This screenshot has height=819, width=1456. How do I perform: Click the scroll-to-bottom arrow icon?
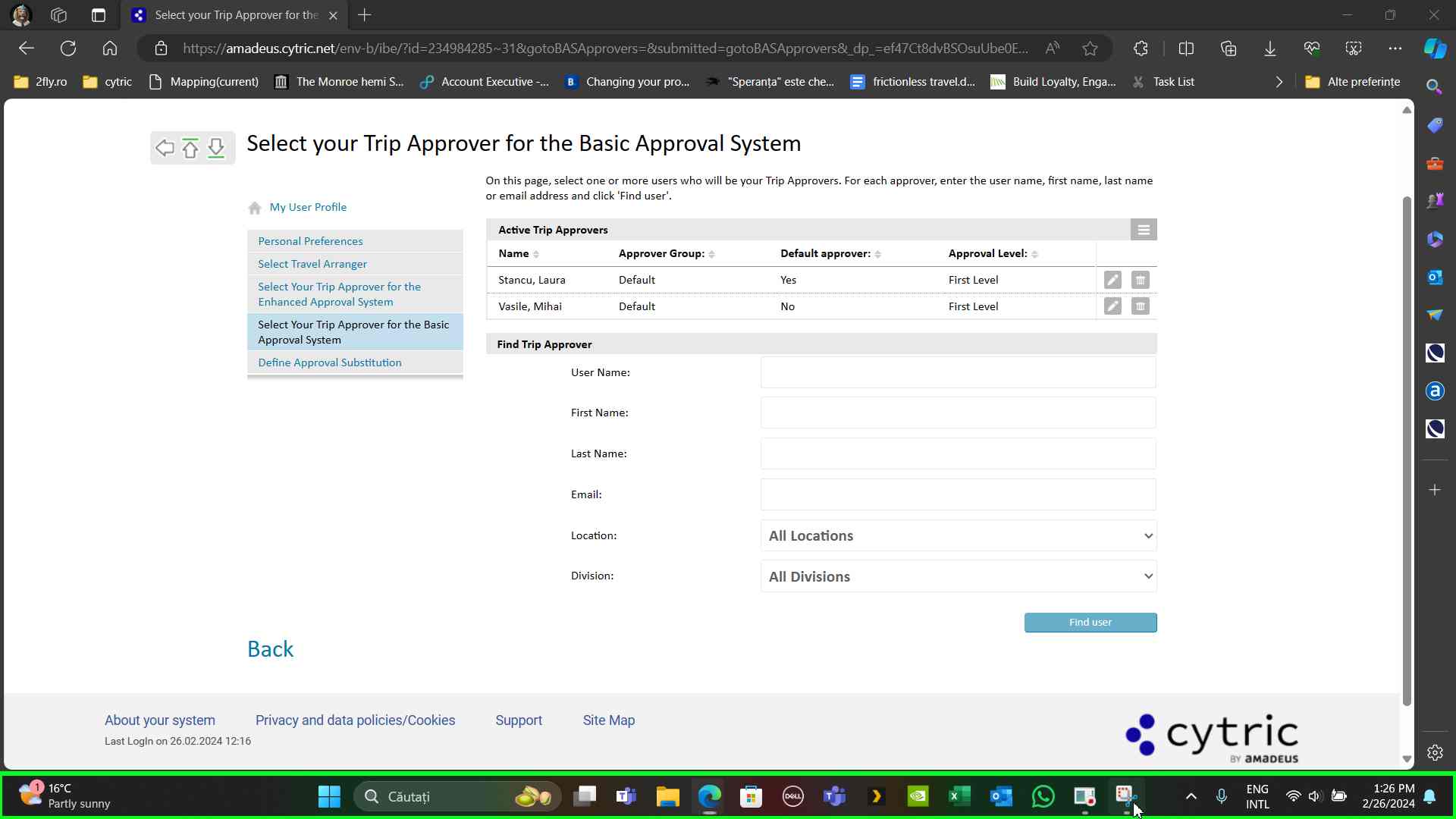pyautogui.click(x=216, y=148)
